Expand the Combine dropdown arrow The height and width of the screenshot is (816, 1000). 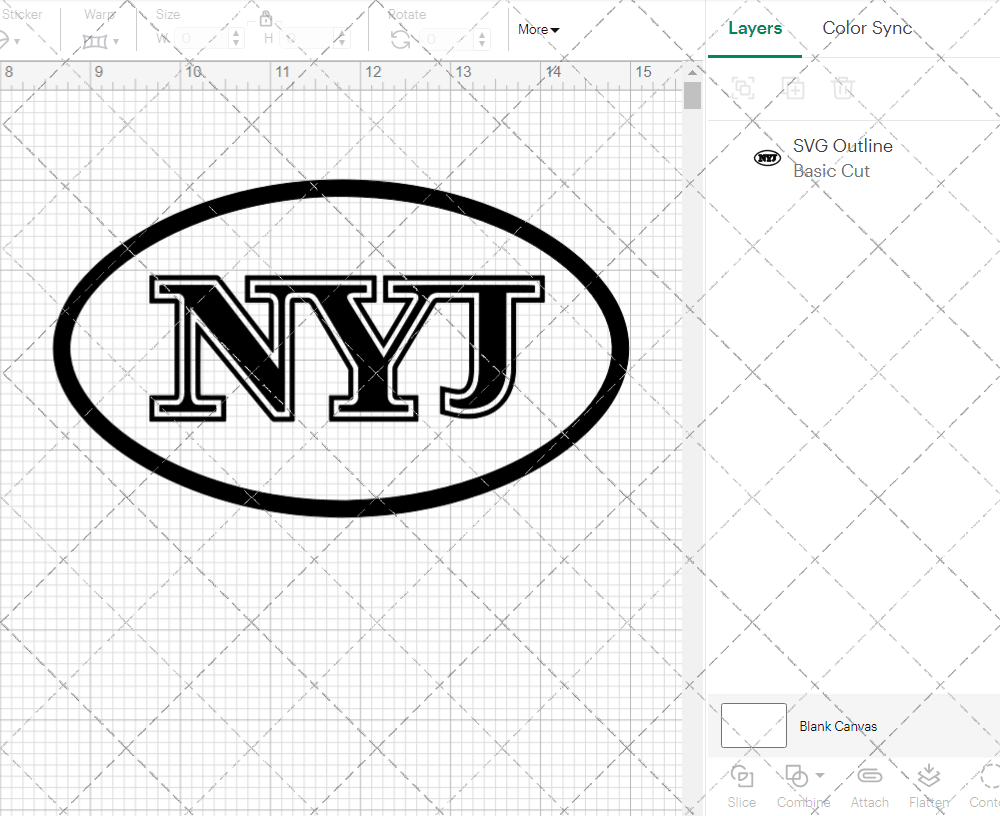tap(820, 776)
